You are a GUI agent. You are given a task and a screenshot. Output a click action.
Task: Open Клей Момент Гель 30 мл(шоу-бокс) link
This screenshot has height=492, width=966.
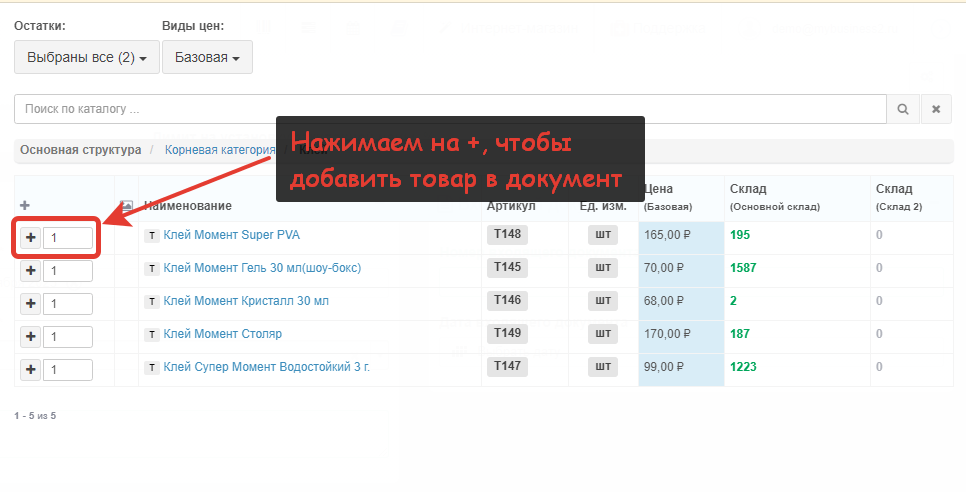coord(262,268)
